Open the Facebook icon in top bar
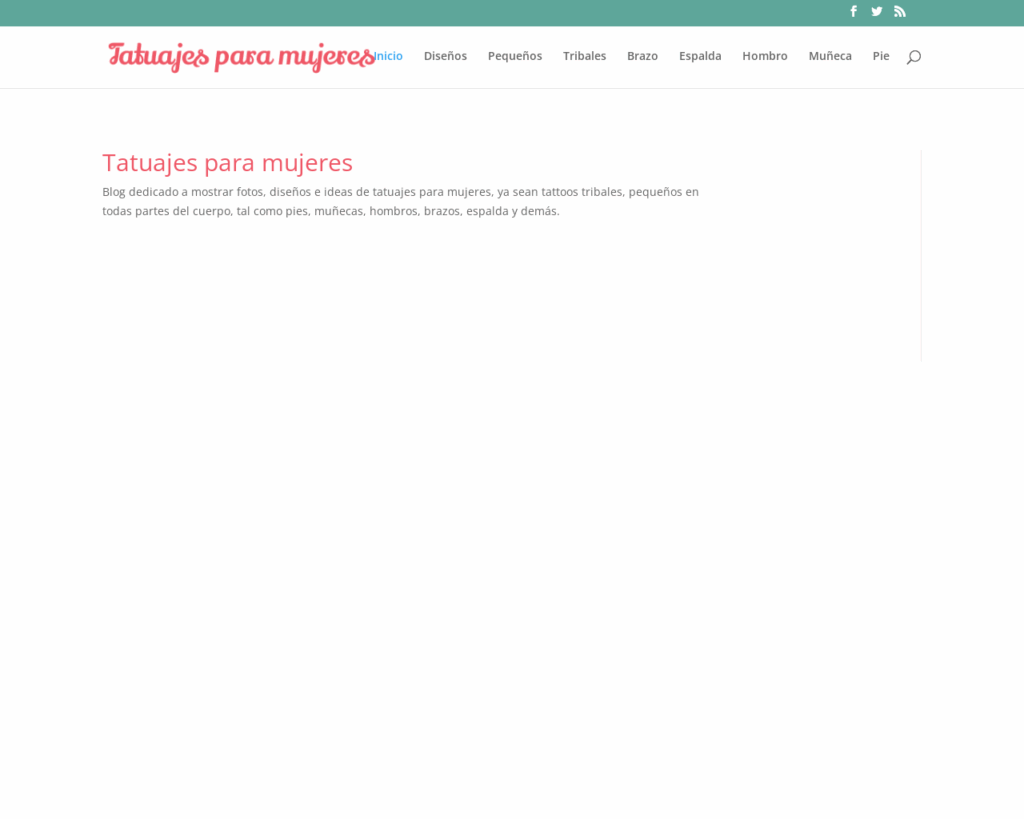This screenshot has height=819, width=1024. point(853,11)
